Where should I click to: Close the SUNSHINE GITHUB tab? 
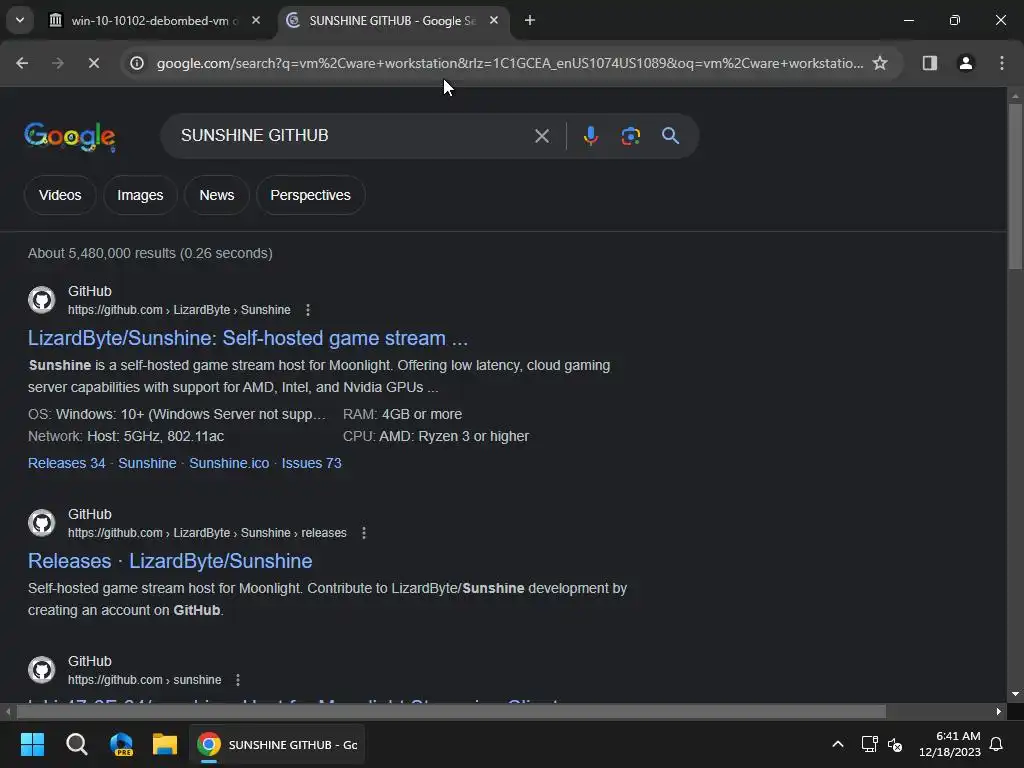494,20
